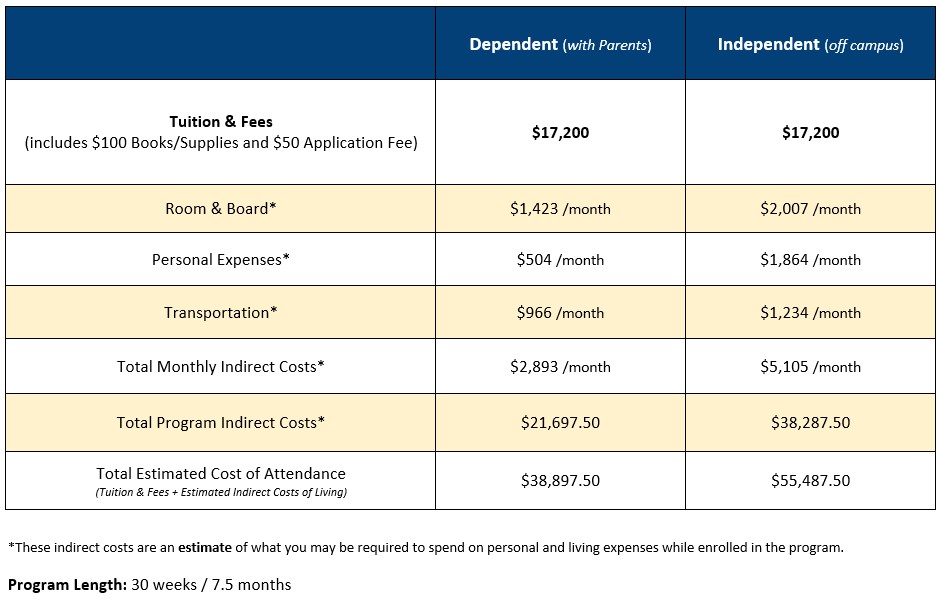Click the Independent $17,200 tuition cell
Image resolution: width=940 pixels, height=603 pixels.
[x=810, y=132]
